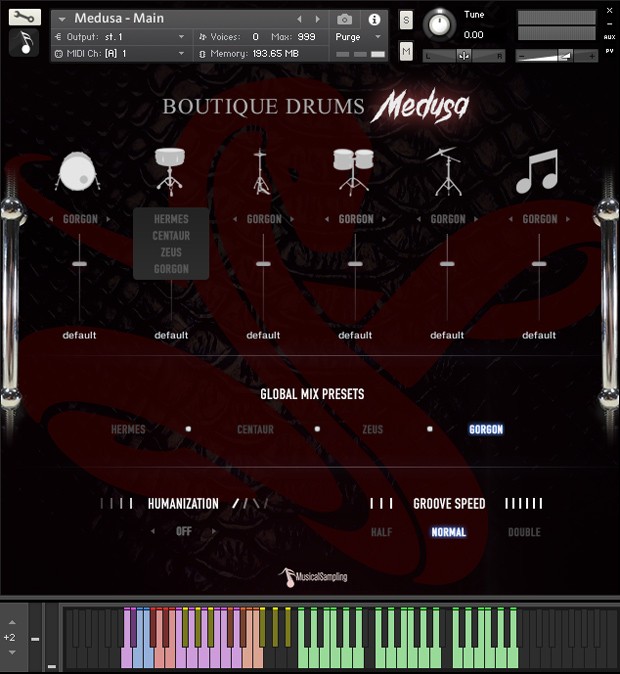The image size is (620, 674).
Task: Go to next instrument preset arrow
Action: point(317,19)
